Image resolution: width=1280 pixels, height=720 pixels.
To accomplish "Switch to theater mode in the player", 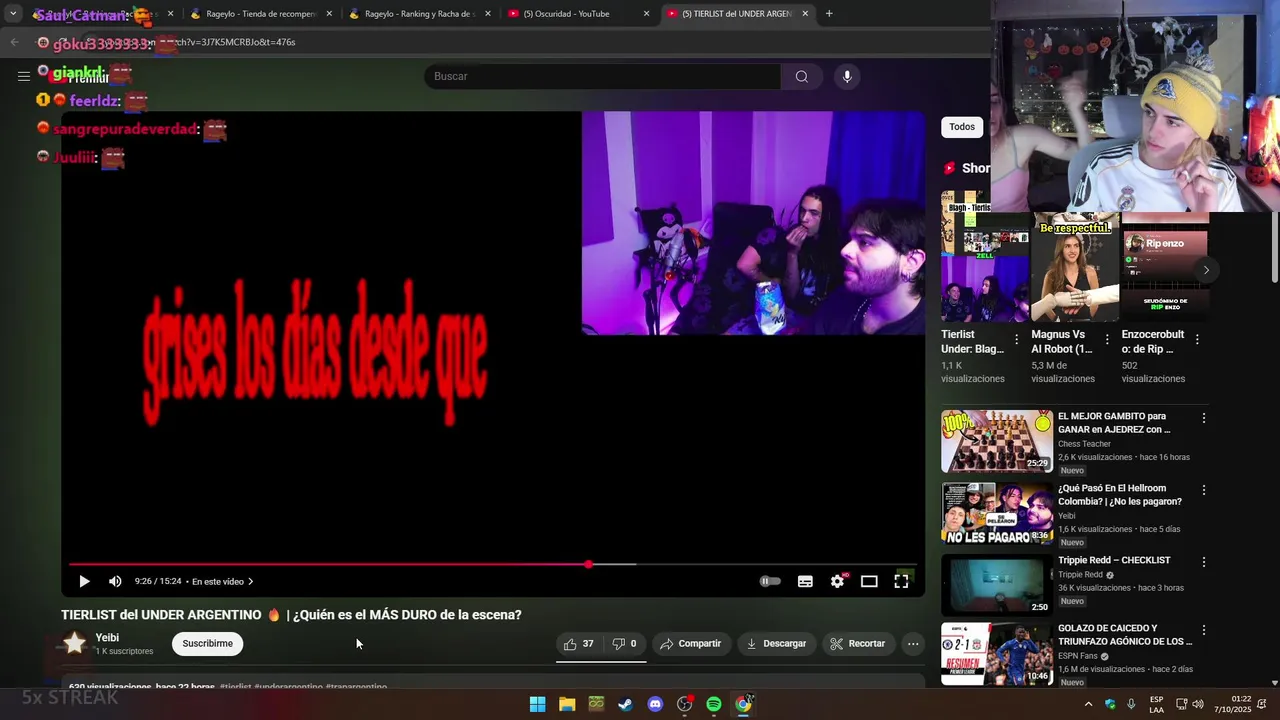I will point(869,581).
